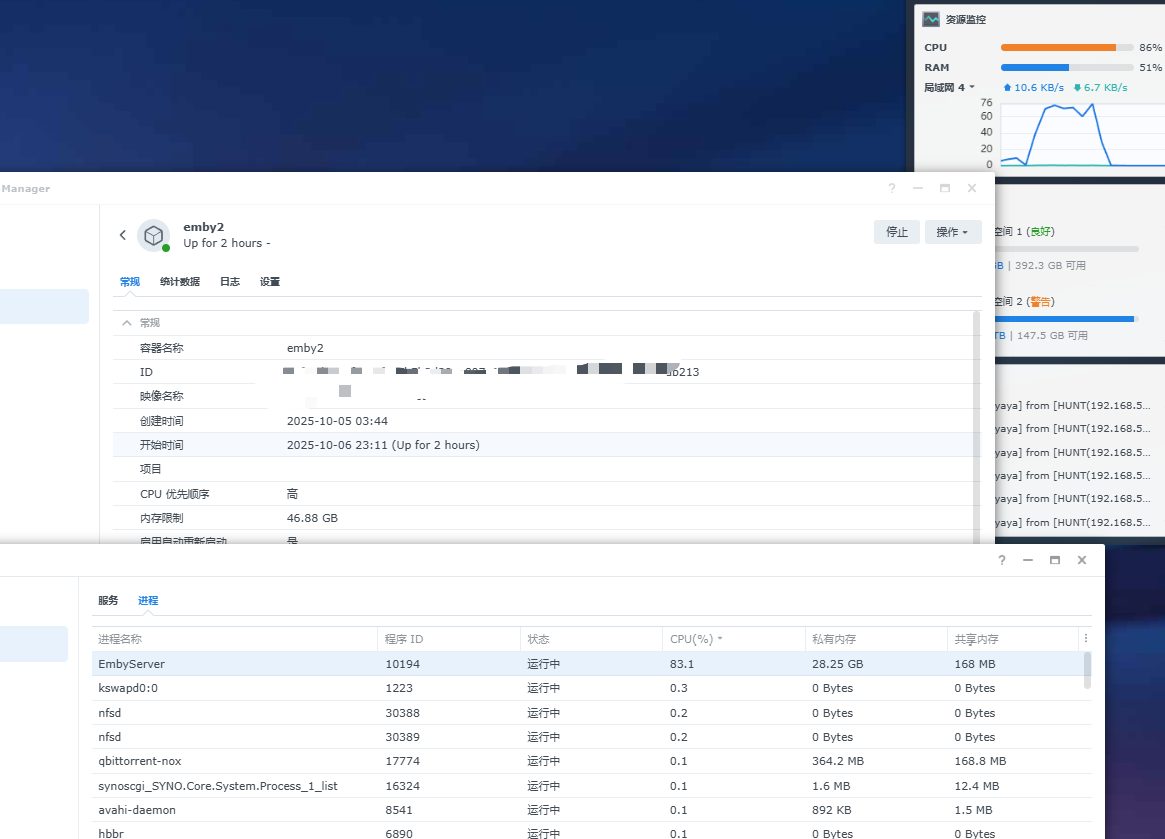Open help in the Container Manager window

(x=892, y=188)
